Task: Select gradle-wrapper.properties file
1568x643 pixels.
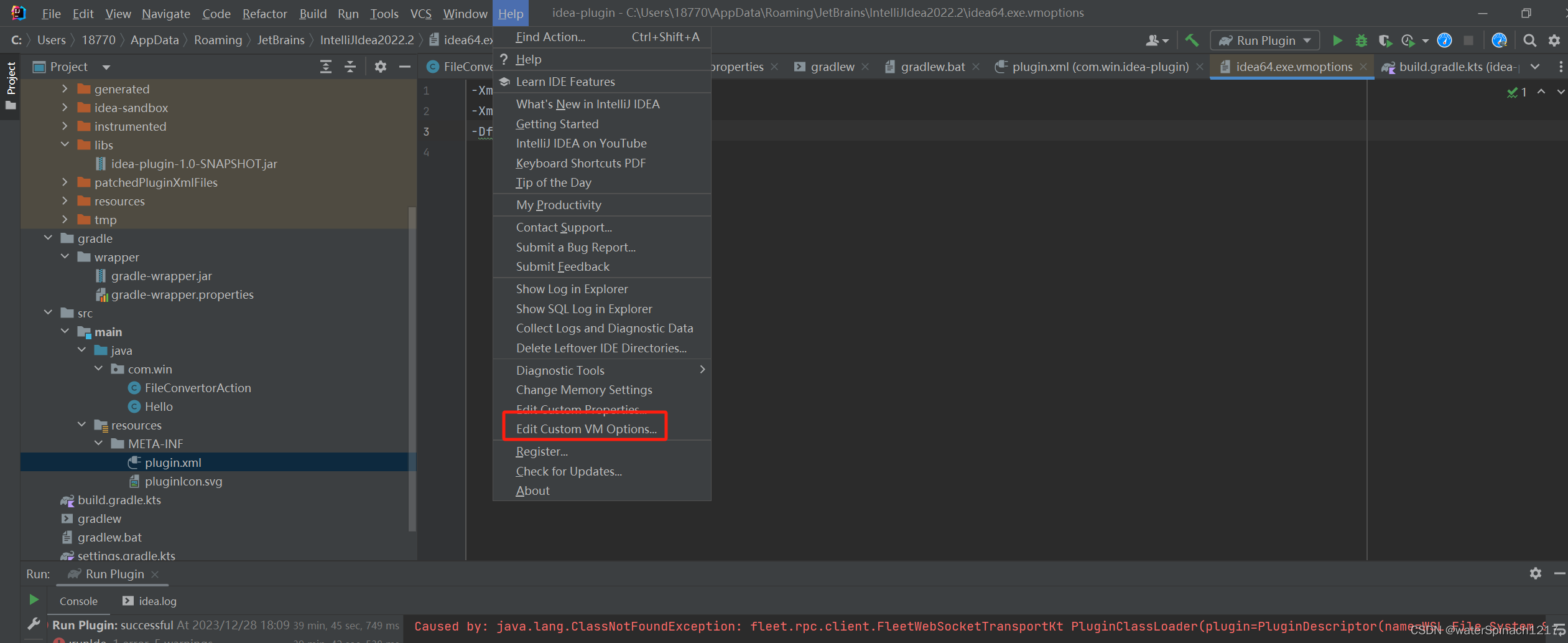Action: tap(182, 294)
